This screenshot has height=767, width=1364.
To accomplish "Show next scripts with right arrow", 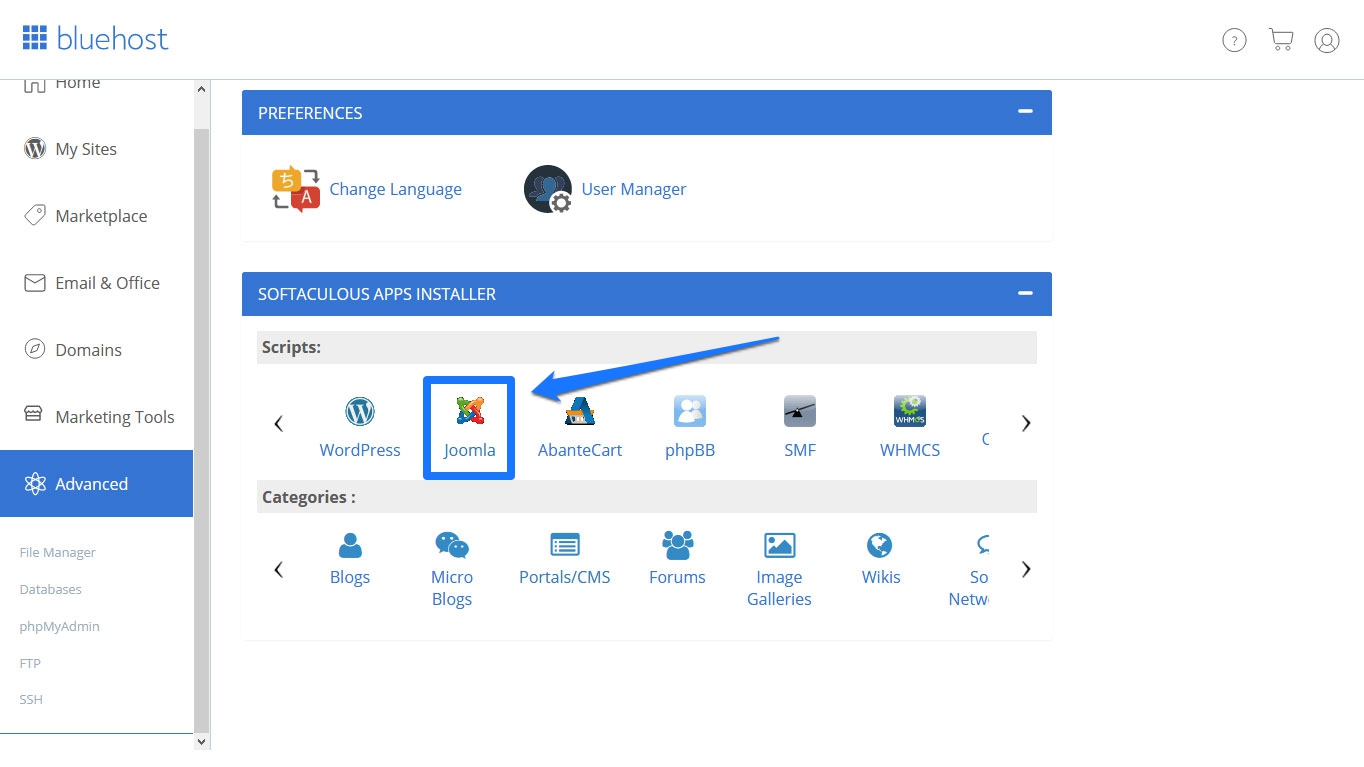I will coord(1026,423).
